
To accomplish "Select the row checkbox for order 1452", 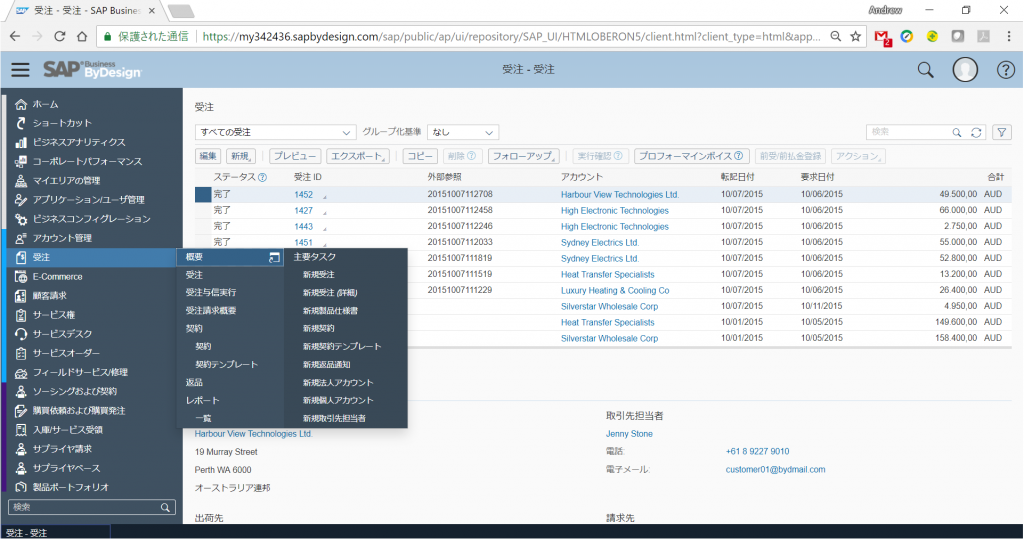I will coord(203,194).
